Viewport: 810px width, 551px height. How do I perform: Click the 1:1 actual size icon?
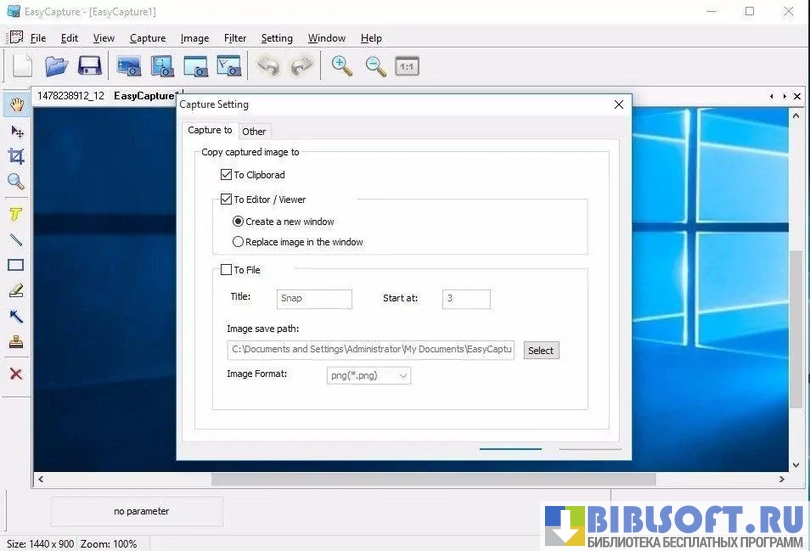(x=406, y=67)
